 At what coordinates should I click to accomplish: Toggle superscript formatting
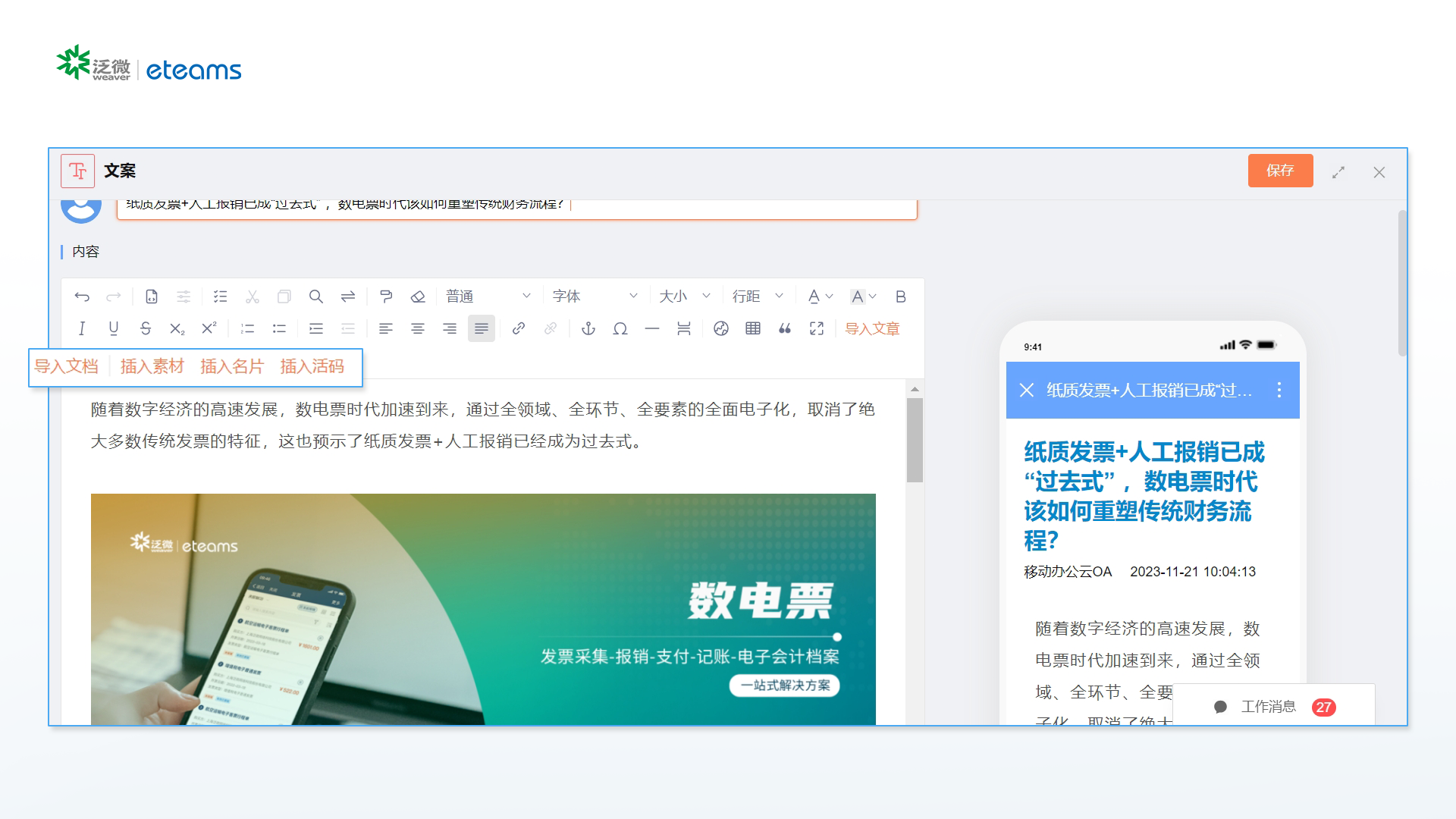(x=209, y=328)
